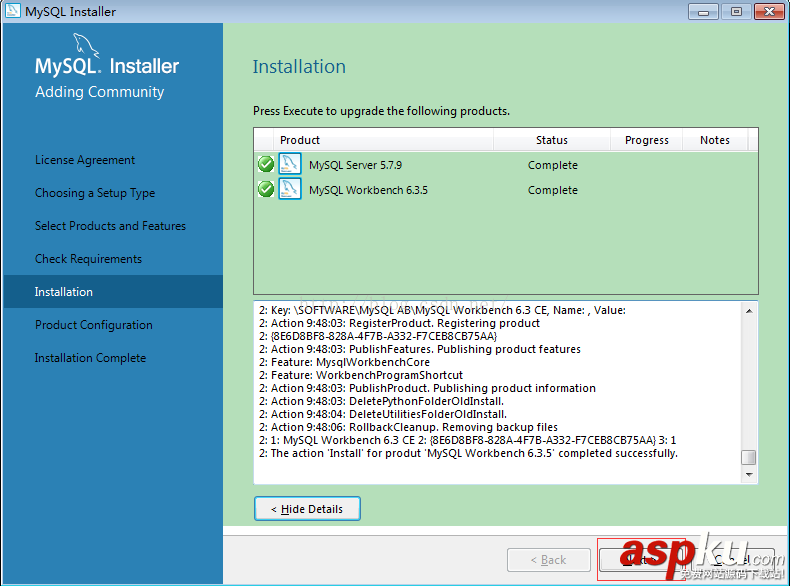The height and width of the screenshot is (586, 790).
Task: Open Select Products and Features step
Action: click(x=110, y=226)
